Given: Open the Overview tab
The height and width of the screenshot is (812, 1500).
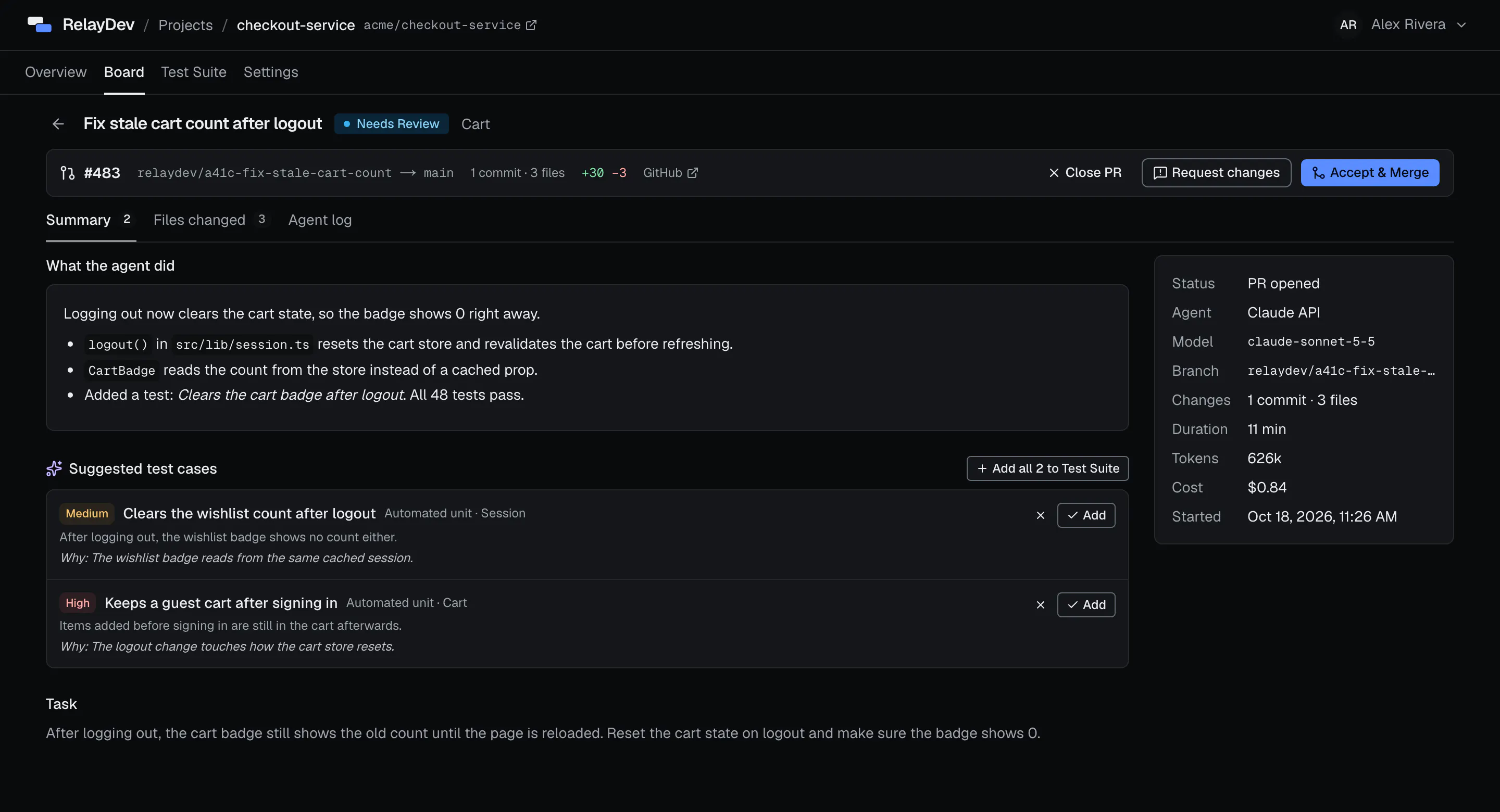Looking at the screenshot, I should [56, 72].
